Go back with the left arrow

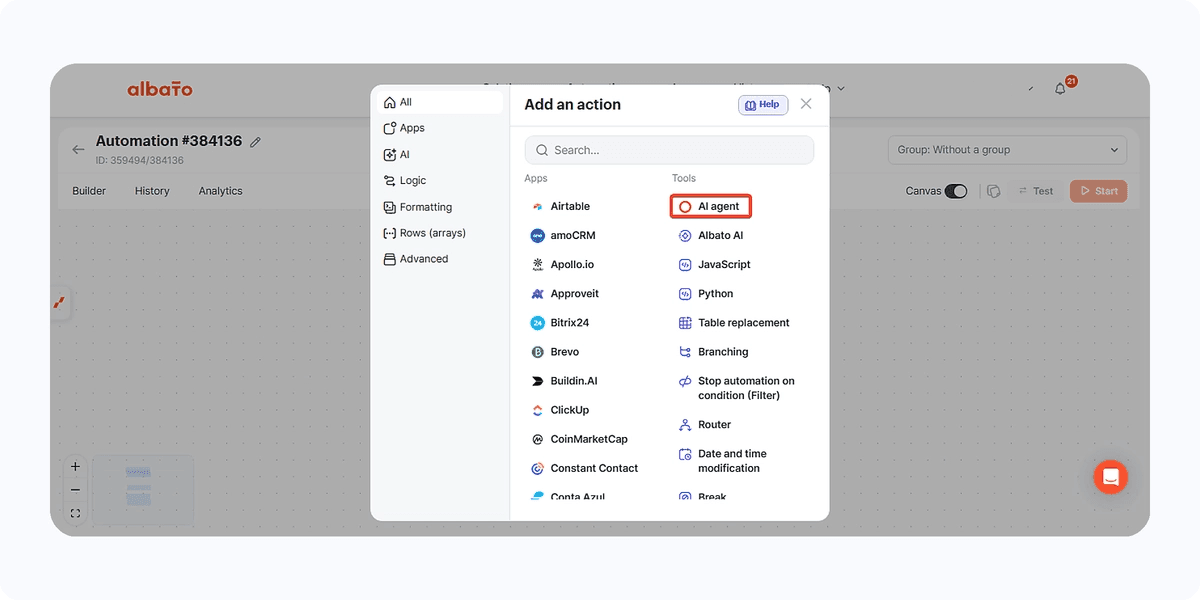tap(78, 150)
